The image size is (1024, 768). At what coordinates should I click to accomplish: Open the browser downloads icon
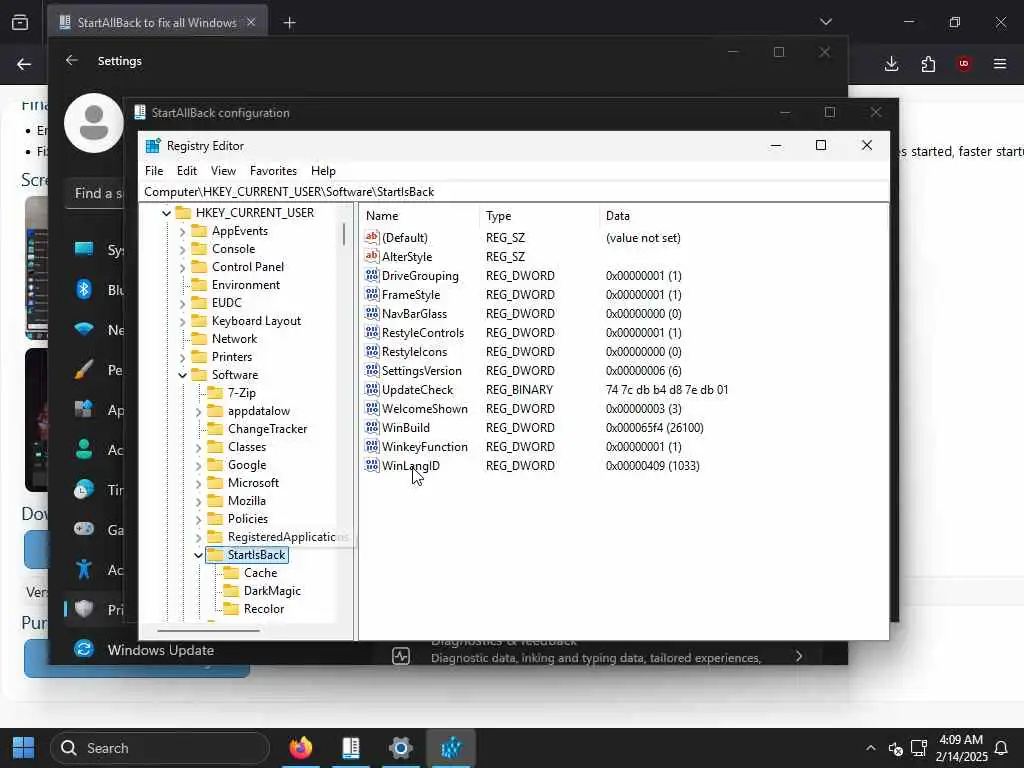point(891,63)
